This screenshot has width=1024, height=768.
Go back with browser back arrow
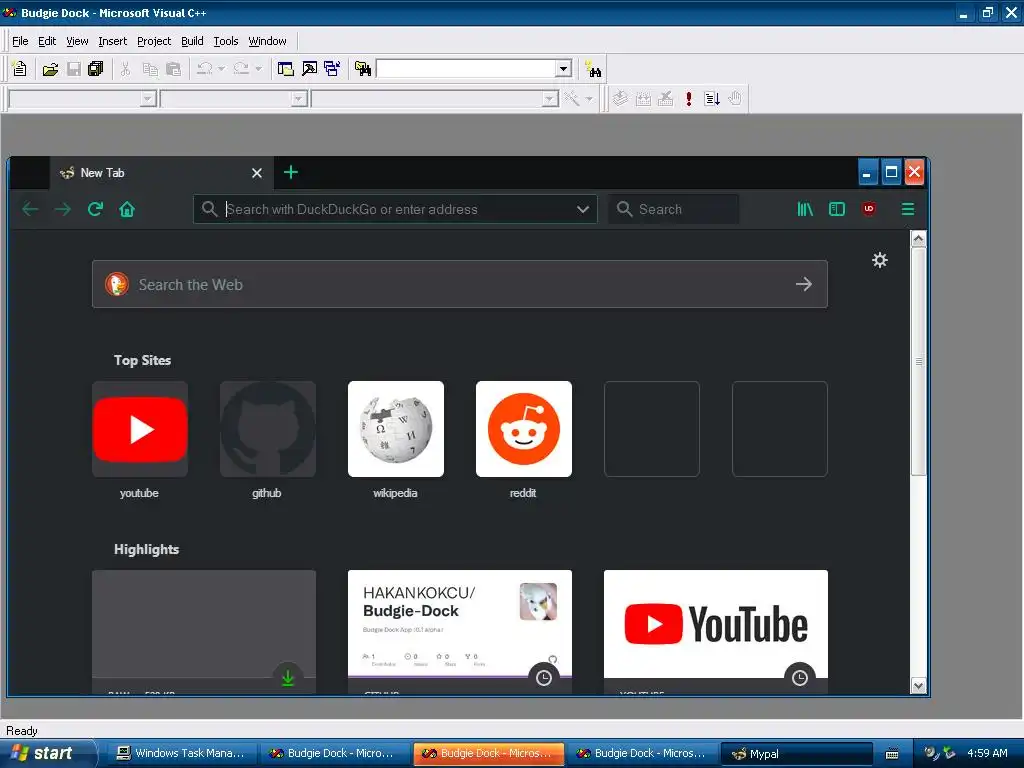tap(31, 209)
